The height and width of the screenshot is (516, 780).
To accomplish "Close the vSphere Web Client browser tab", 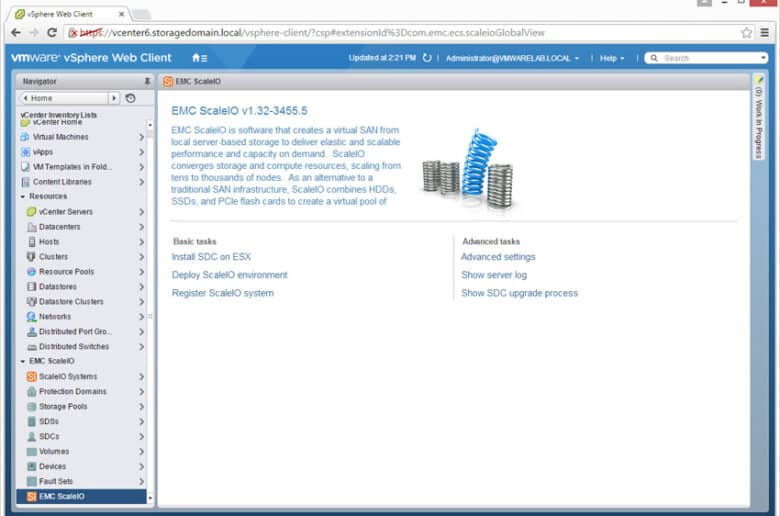I will tap(121, 14).
